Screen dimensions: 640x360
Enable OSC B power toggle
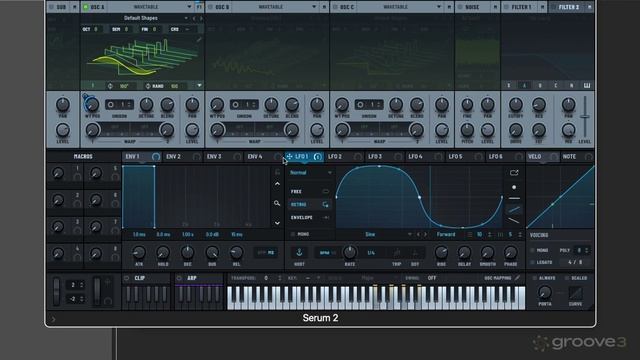[x=211, y=7]
